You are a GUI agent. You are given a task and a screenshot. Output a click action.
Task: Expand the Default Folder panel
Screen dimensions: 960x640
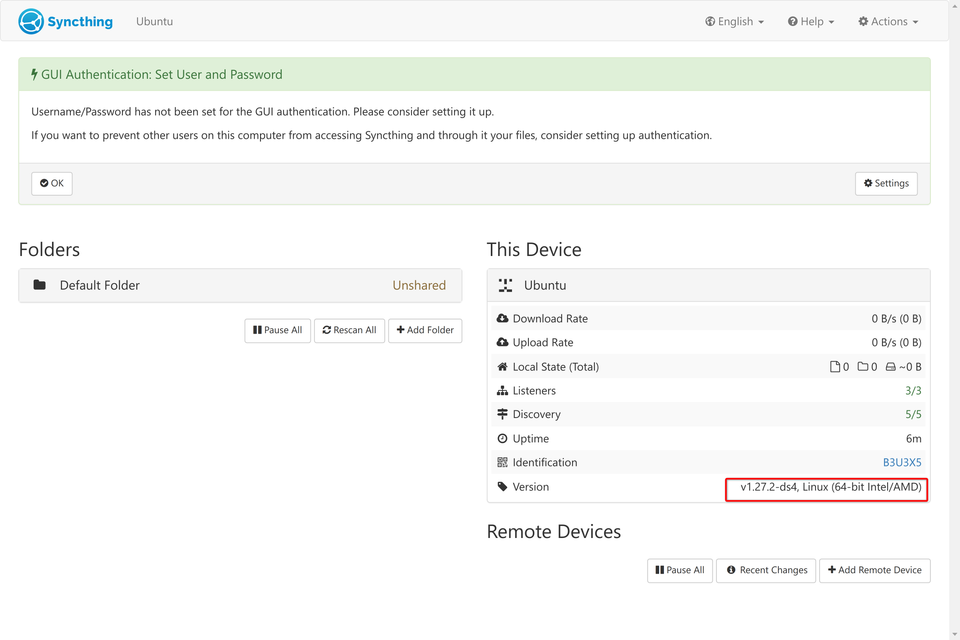pyautogui.click(x=240, y=285)
